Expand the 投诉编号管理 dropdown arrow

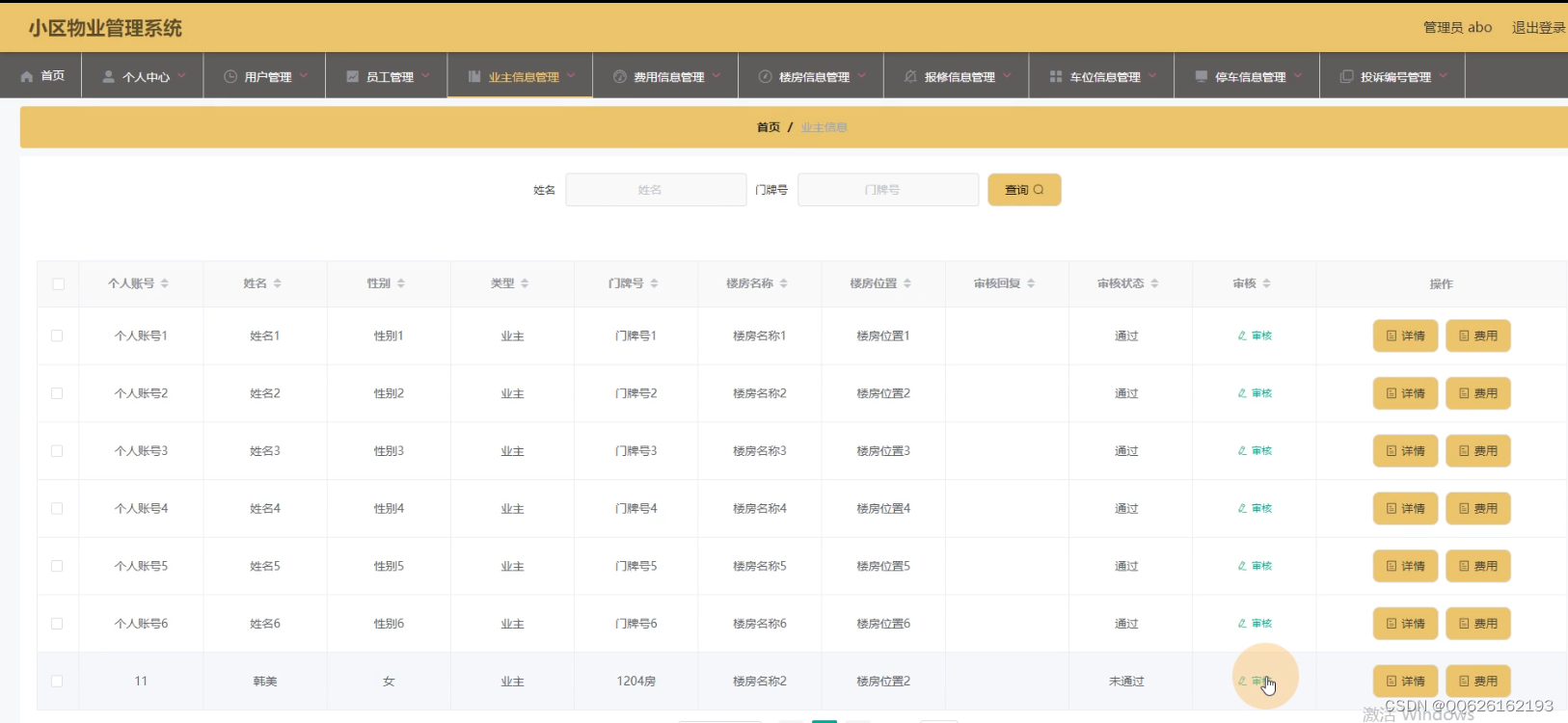[1444, 75]
